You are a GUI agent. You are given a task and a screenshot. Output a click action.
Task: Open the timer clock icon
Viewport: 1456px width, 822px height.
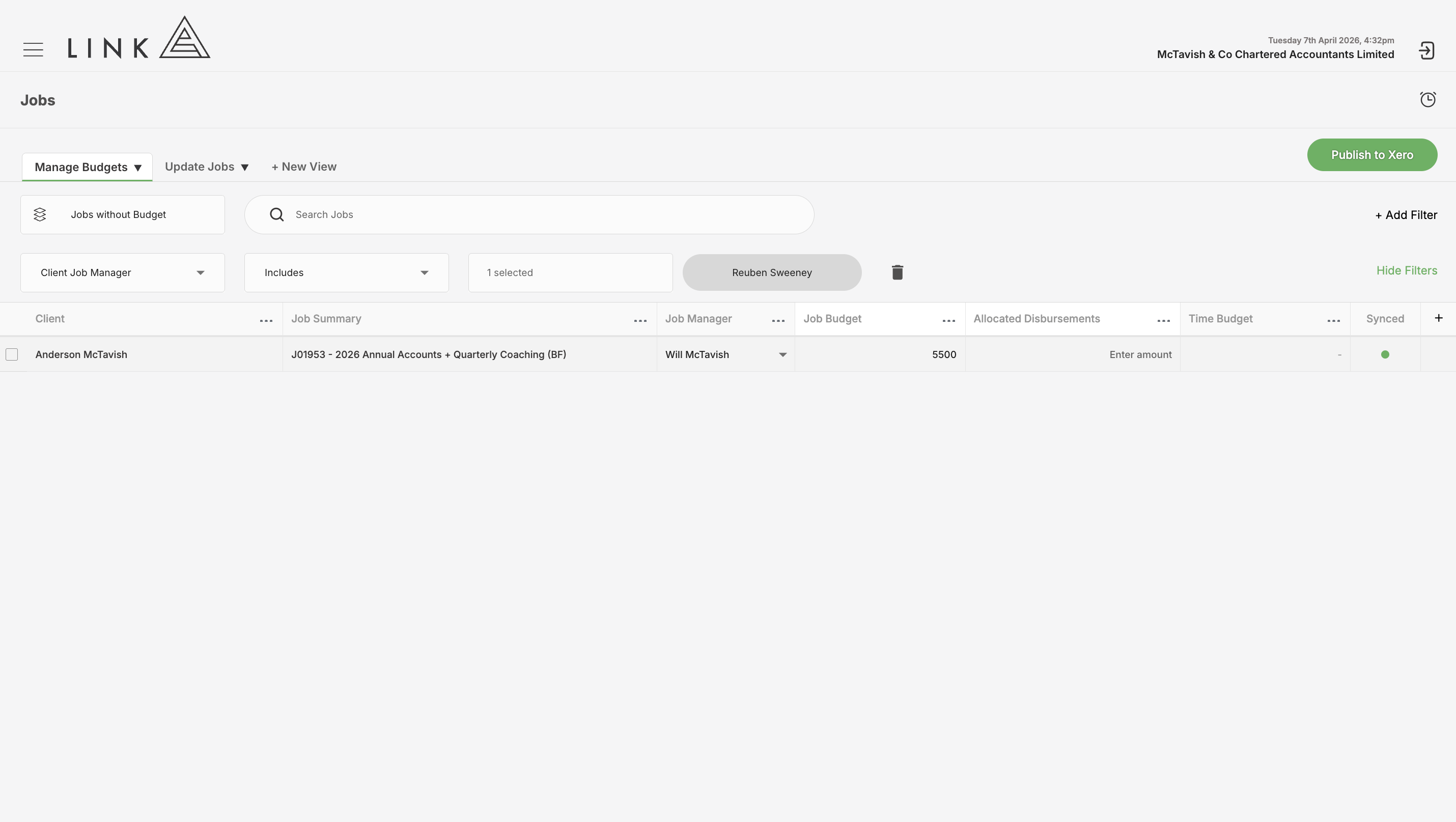(1427, 99)
